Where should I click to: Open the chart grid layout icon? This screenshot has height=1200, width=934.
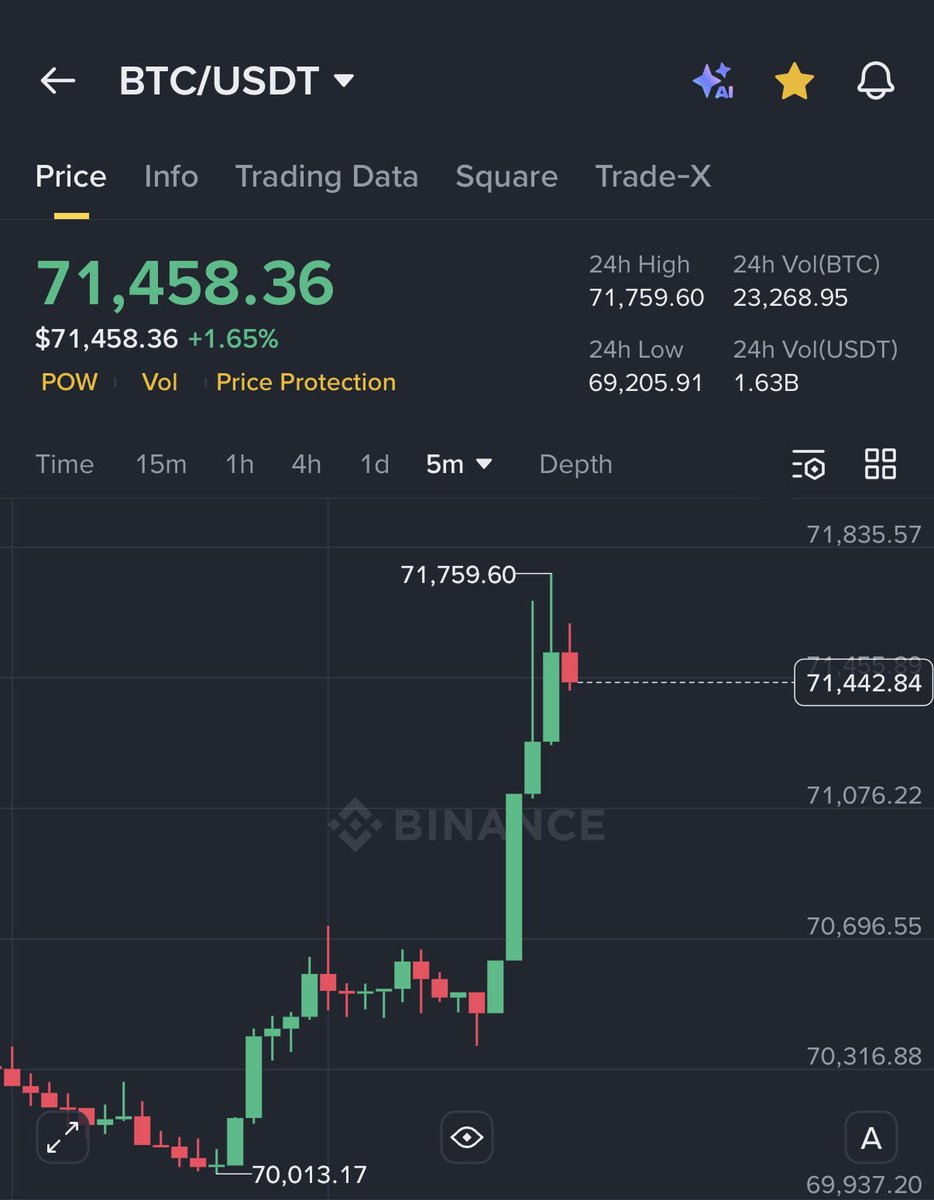pyautogui.click(x=880, y=464)
